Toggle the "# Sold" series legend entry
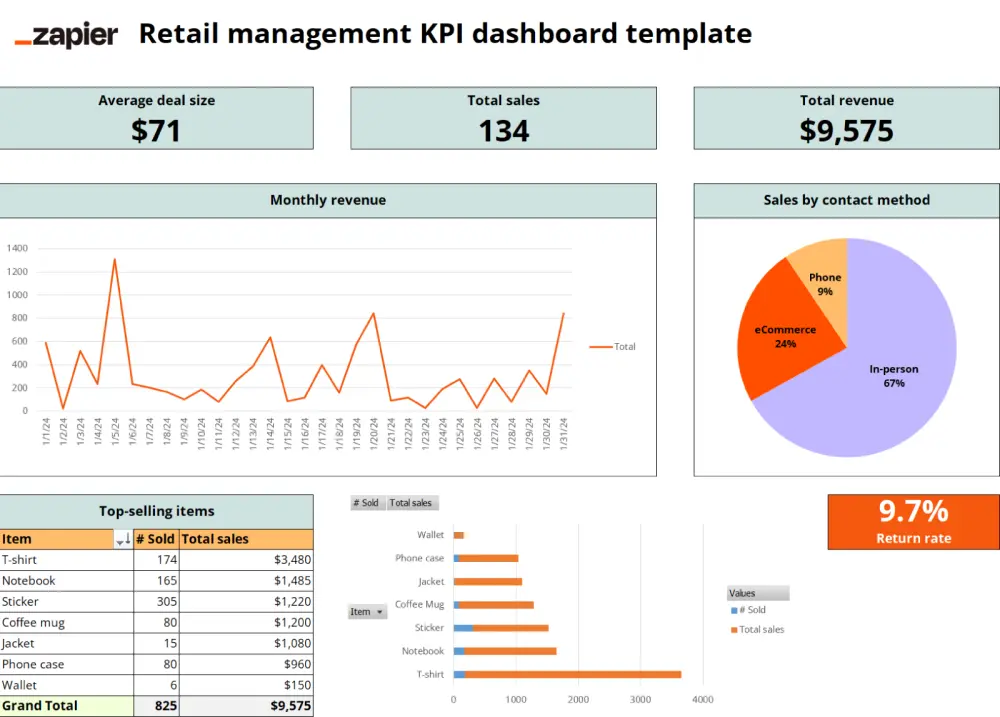The width and height of the screenshot is (1000, 717). coord(754,610)
